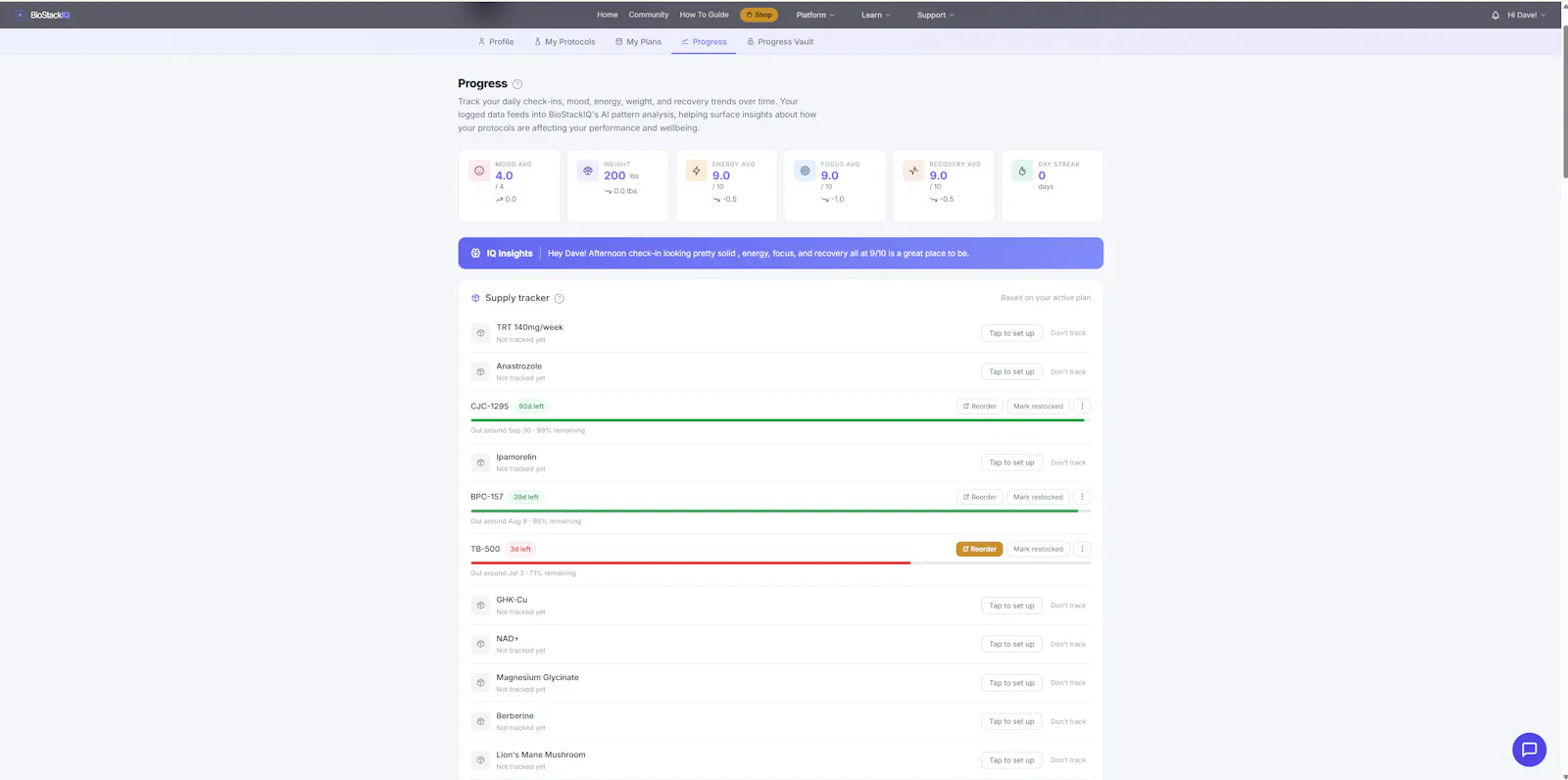1568x780 pixels.
Task: Expand the Support dropdown menu
Action: 936,15
